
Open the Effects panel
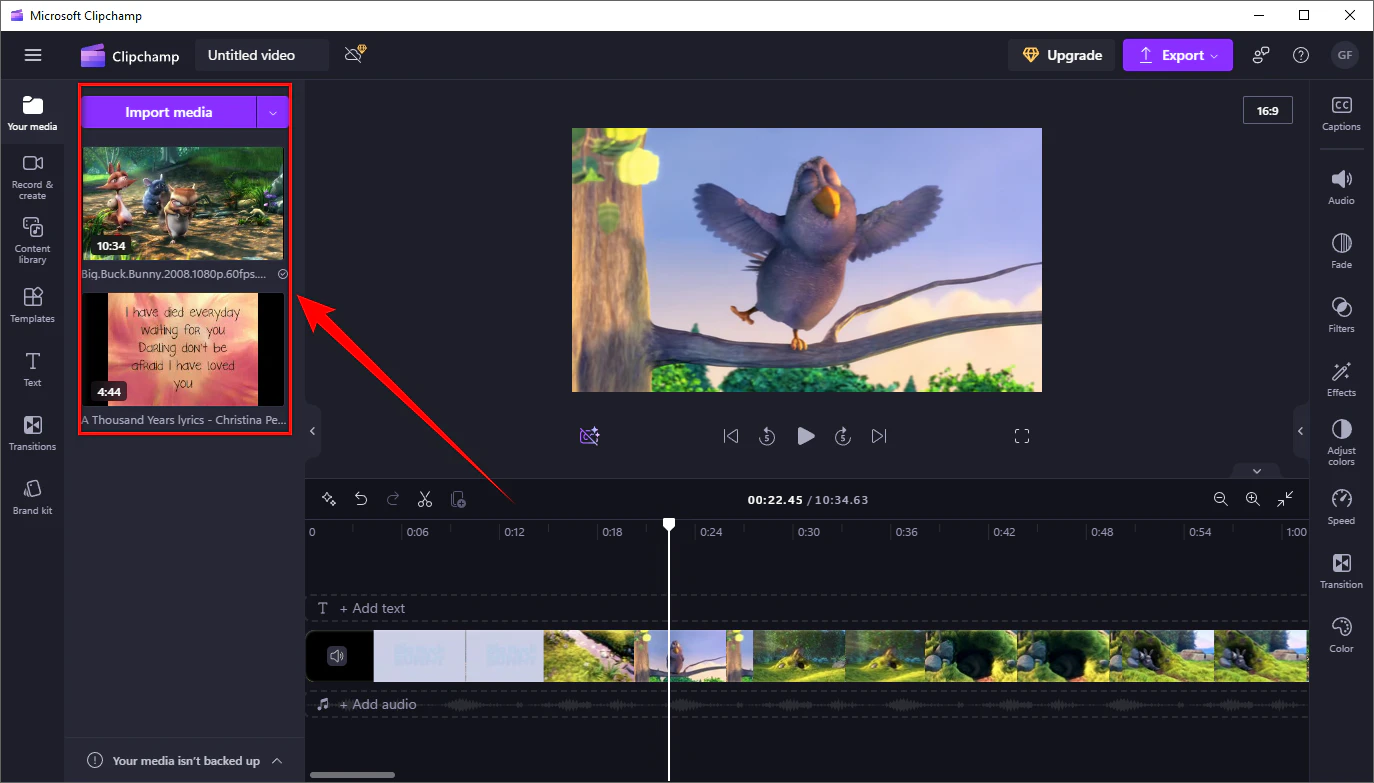pyautogui.click(x=1341, y=379)
